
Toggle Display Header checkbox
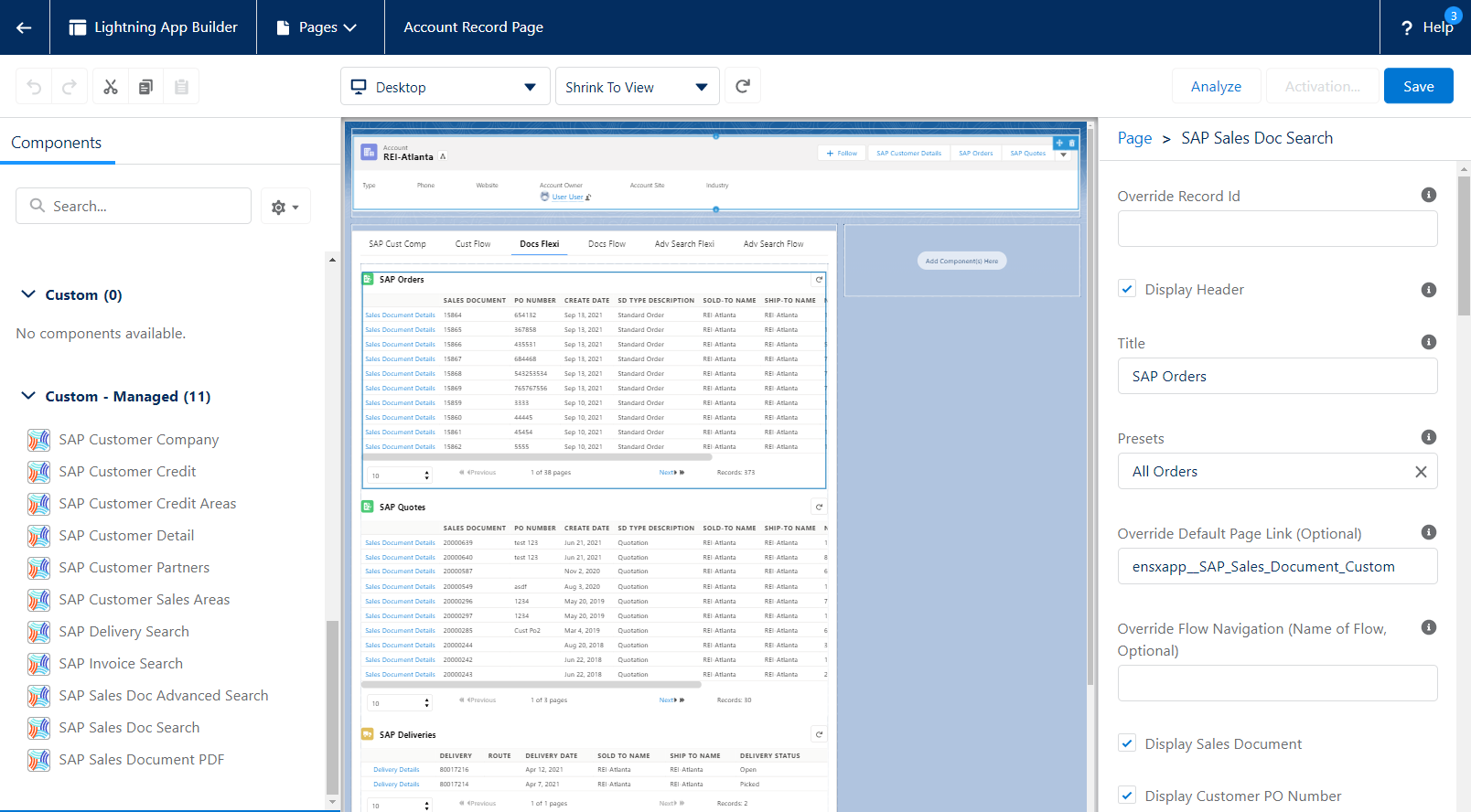point(1127,289)
